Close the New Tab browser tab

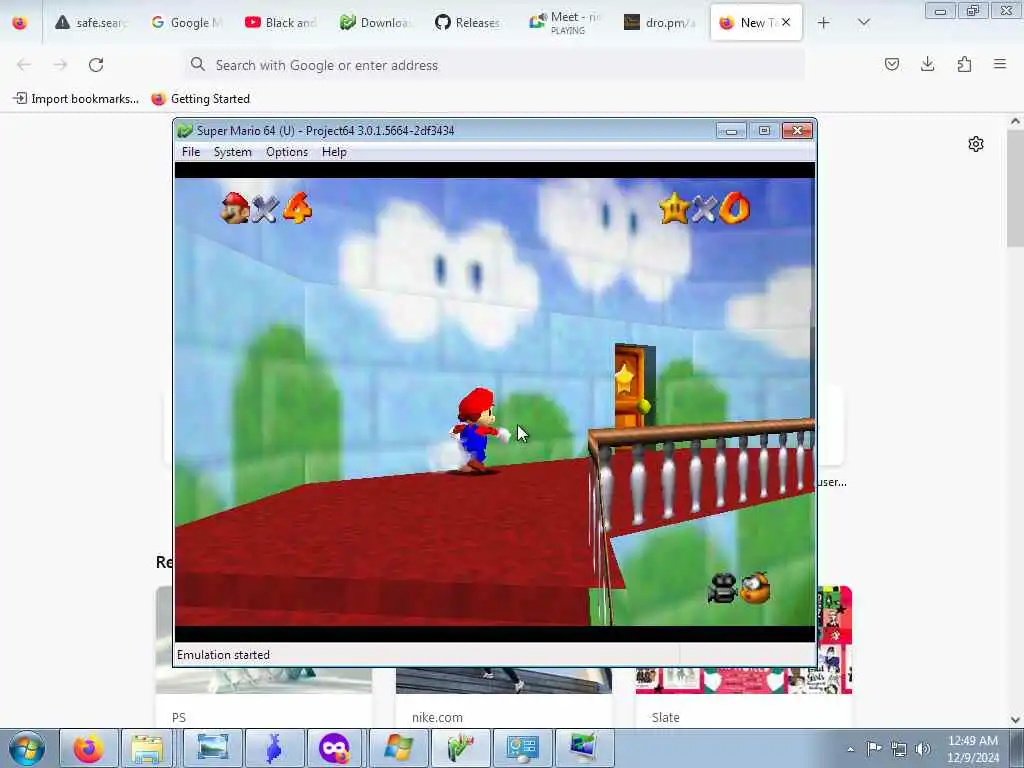(x=786, y=22)
